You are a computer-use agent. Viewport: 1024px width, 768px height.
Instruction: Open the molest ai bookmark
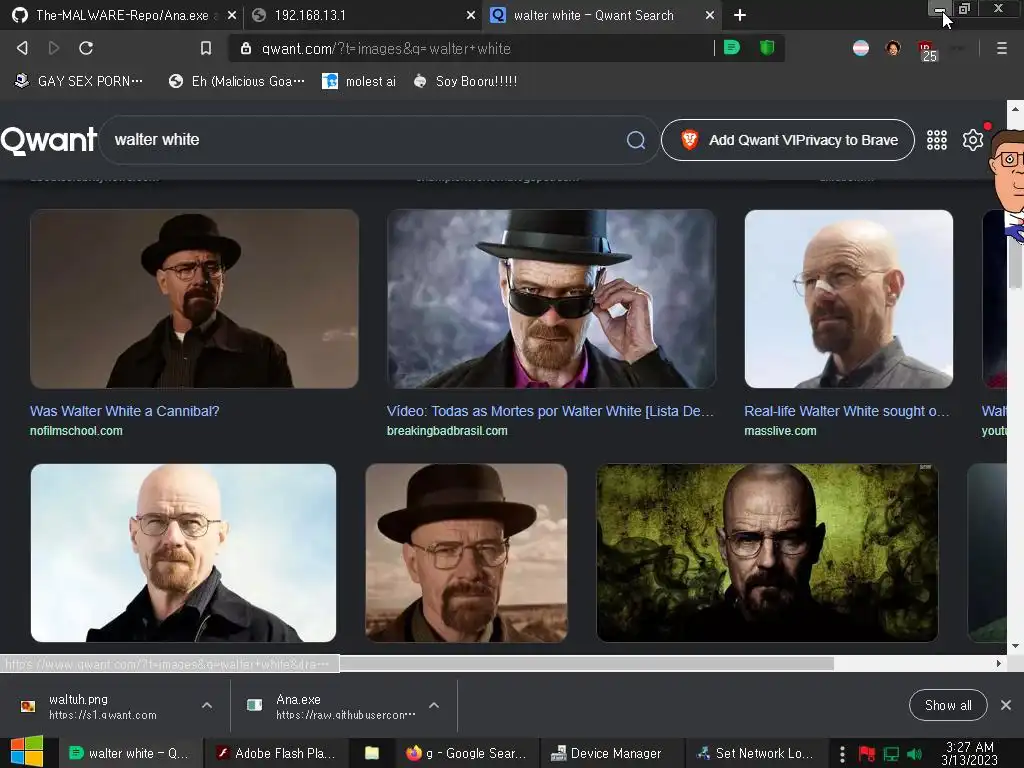pyautogui.click(x=359, y=81)
